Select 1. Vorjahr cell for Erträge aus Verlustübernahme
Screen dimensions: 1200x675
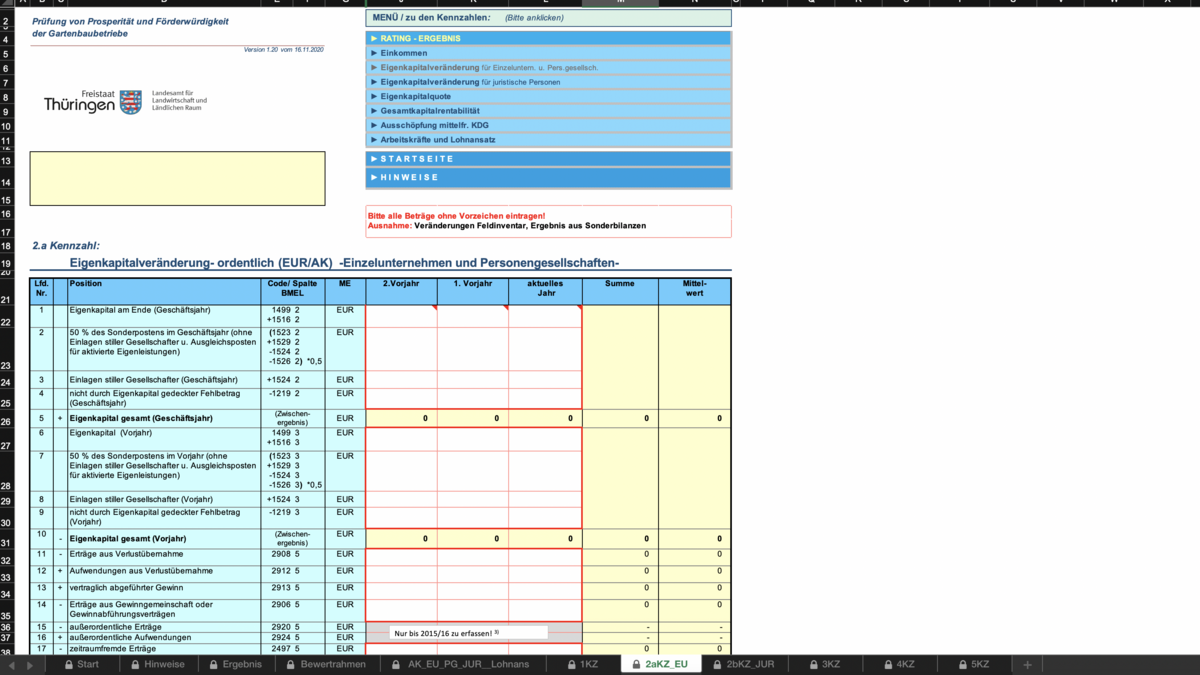click(x=473, y=556)
